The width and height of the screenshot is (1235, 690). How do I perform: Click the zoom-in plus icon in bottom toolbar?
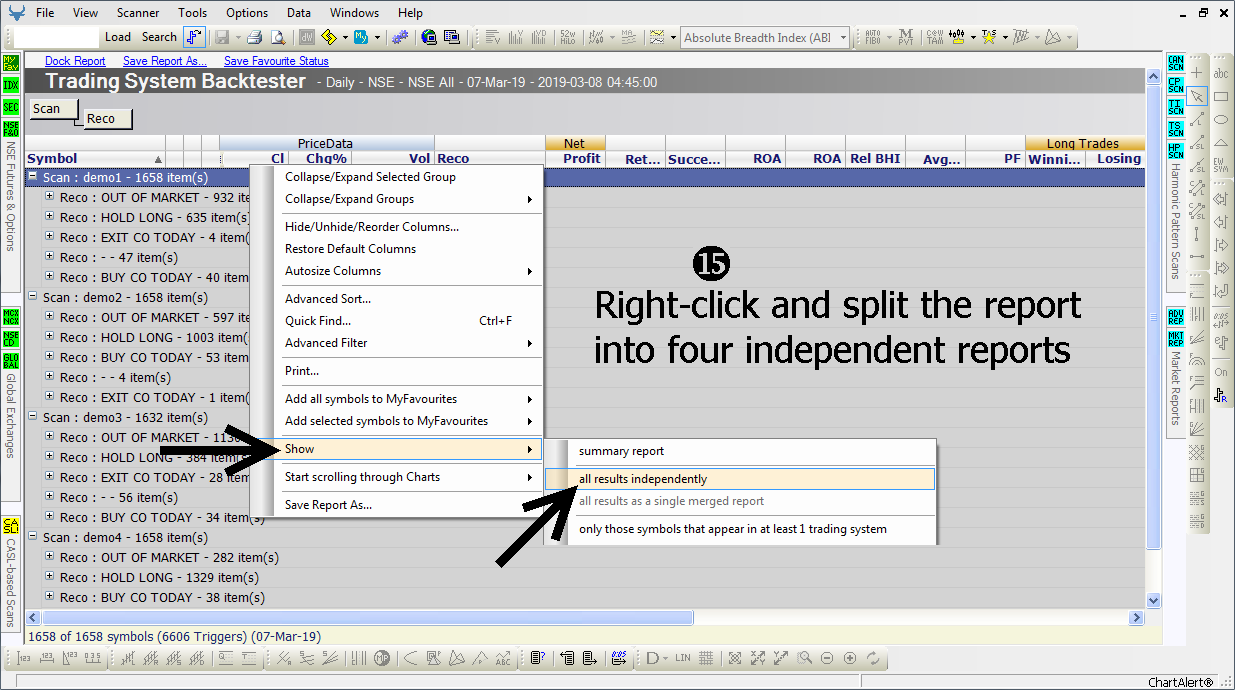click(850, 658)
